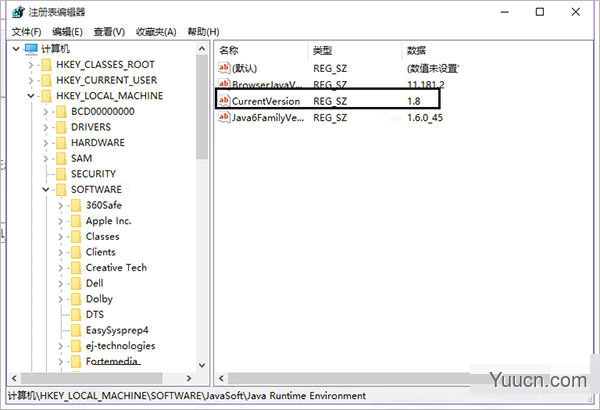The height and width of the screenshot is (410, 600).
Task: Click tree pane scroll up arrow
Action: pos(202,49)
